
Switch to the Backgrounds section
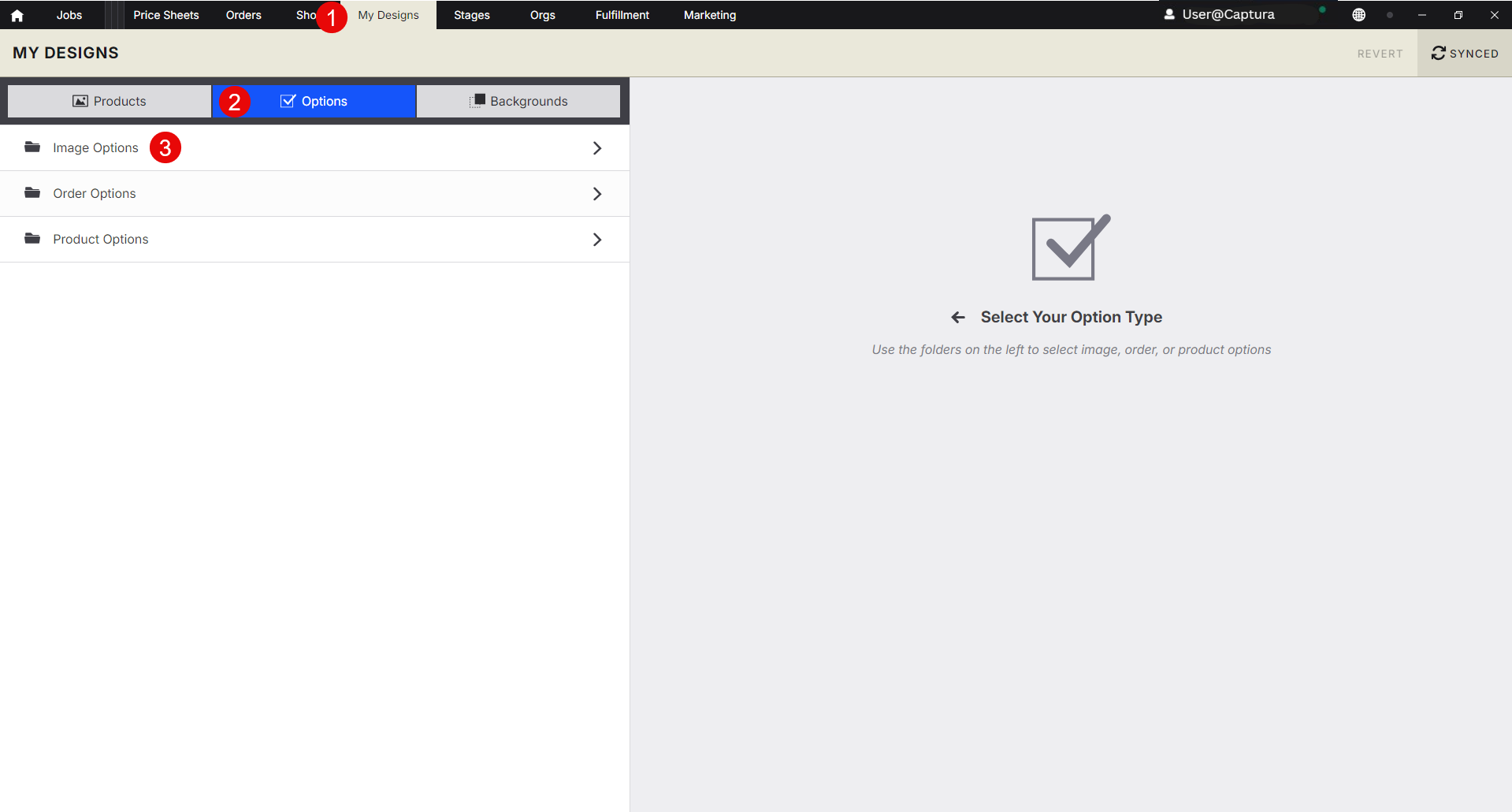pyautogui.click(x=518, y=101)
